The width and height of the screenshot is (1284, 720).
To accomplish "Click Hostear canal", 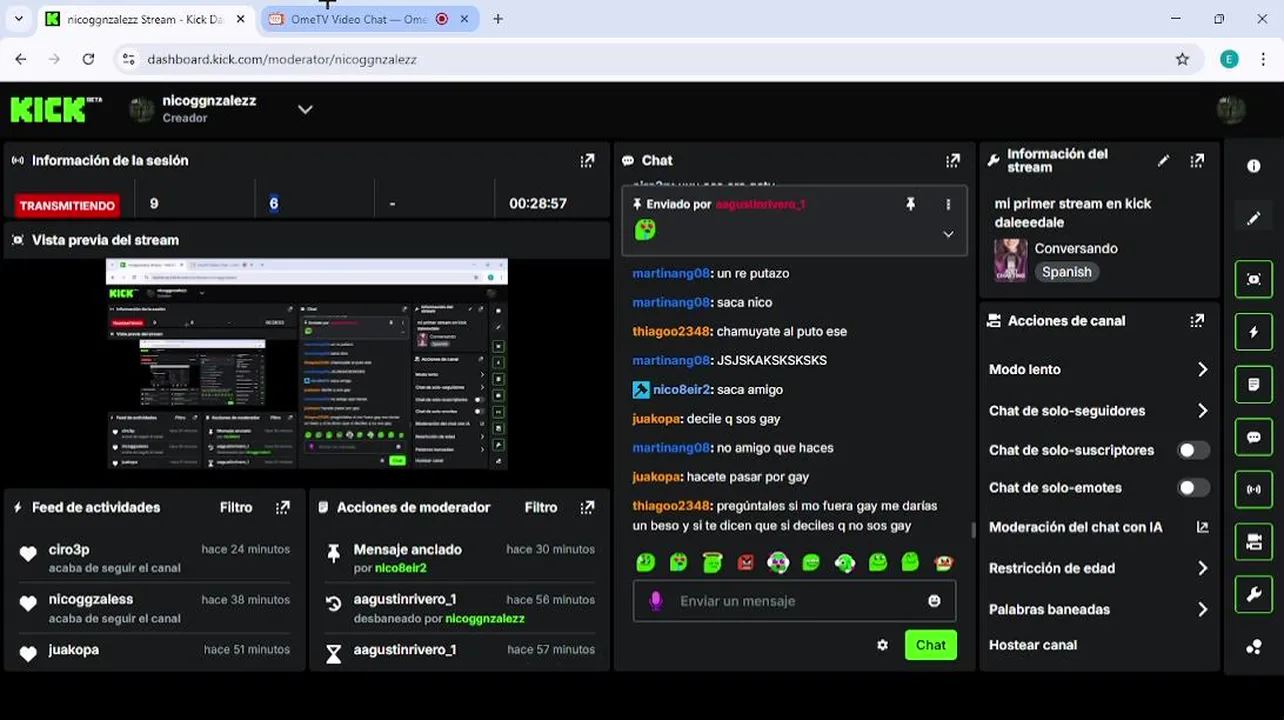I will tap(1033, 645).
